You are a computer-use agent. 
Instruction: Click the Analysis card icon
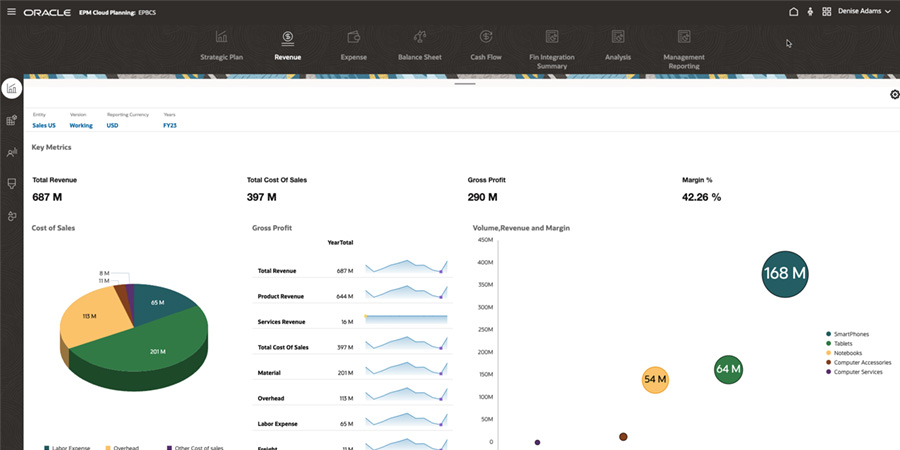click(x=618, y=37)
